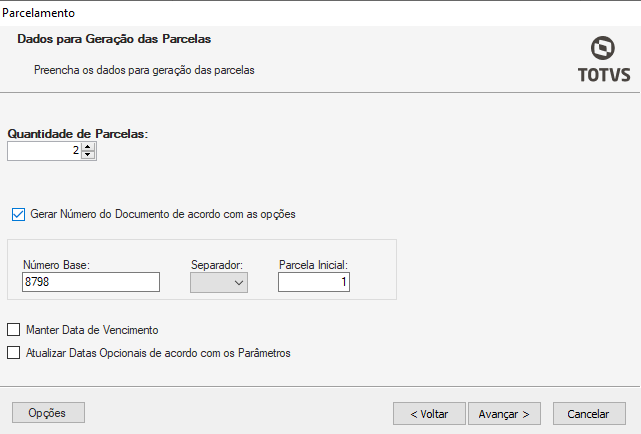Enable Manter Data de Vencimento checkbox
Image resolution: width=641 pixels, height=434 pixels.
tap(14, 329)
